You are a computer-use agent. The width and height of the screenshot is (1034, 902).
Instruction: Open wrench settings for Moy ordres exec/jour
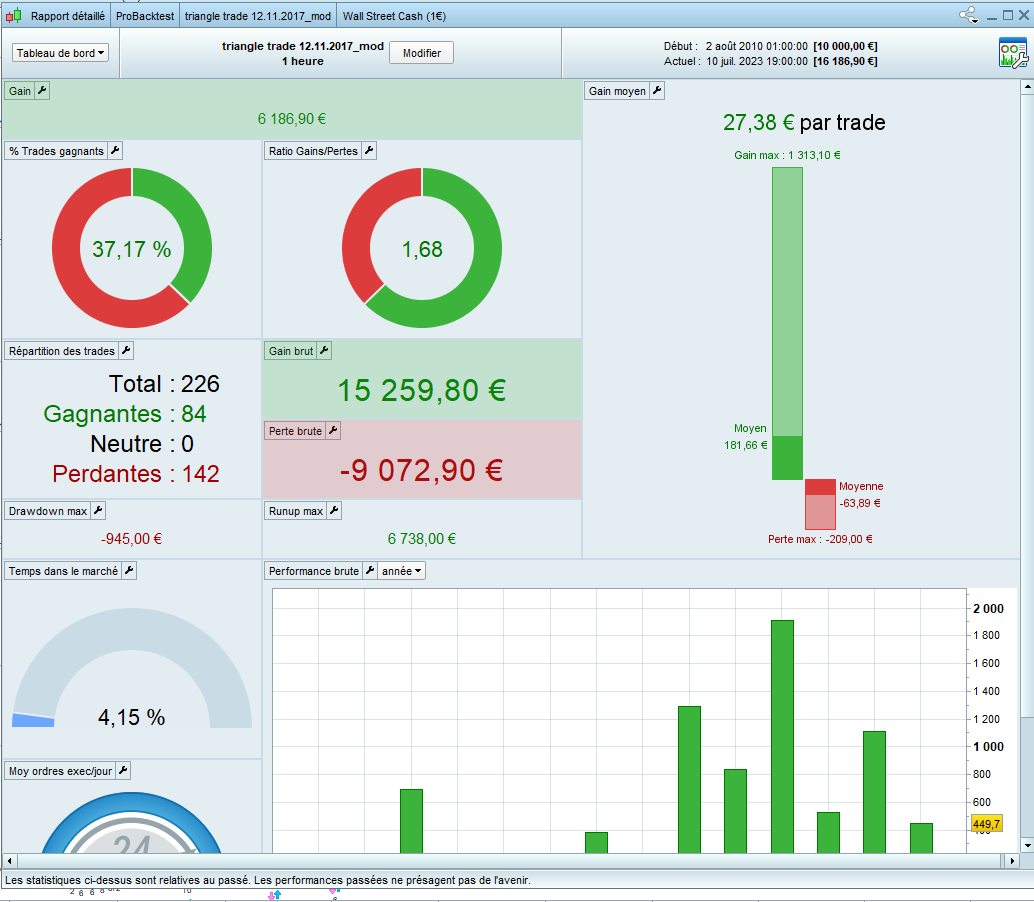[123, 770]
